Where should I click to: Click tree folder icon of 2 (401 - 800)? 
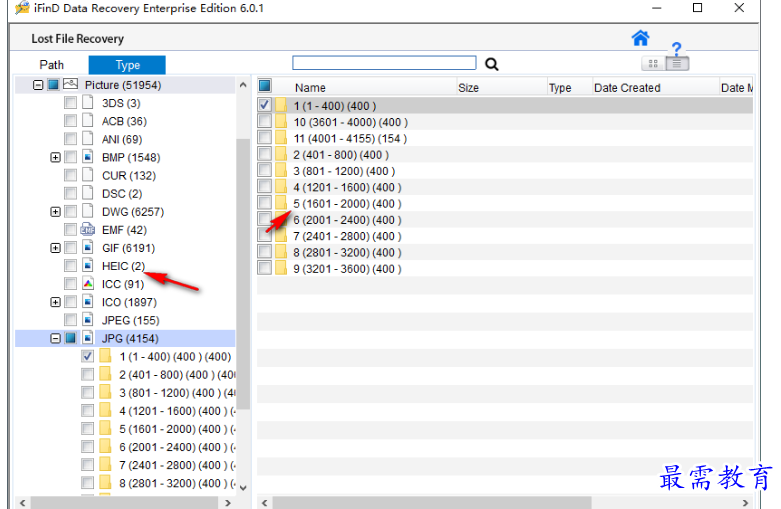105,375
